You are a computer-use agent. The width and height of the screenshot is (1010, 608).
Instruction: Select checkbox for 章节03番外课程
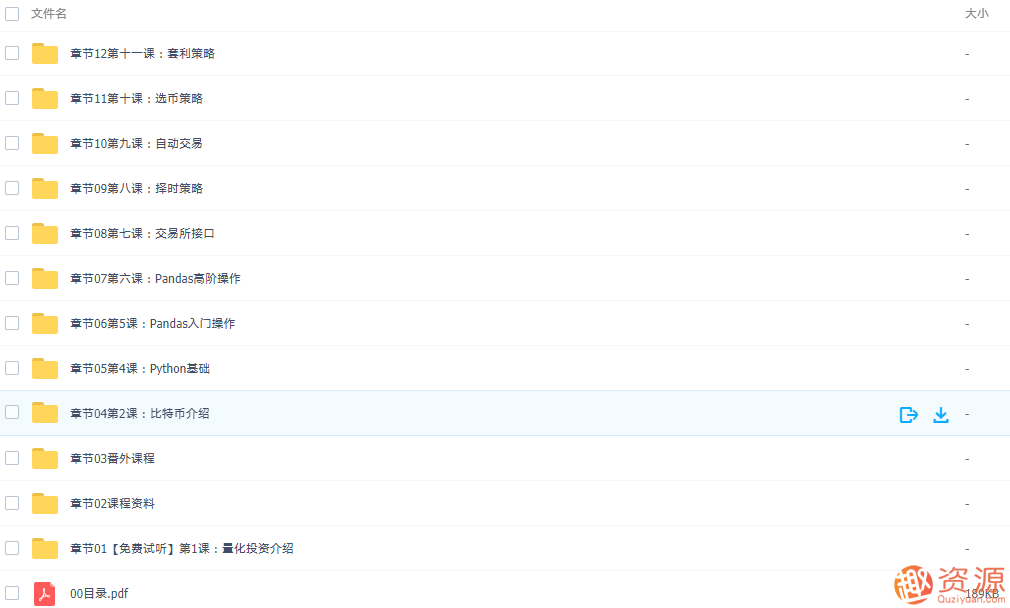tap(12, 458)
